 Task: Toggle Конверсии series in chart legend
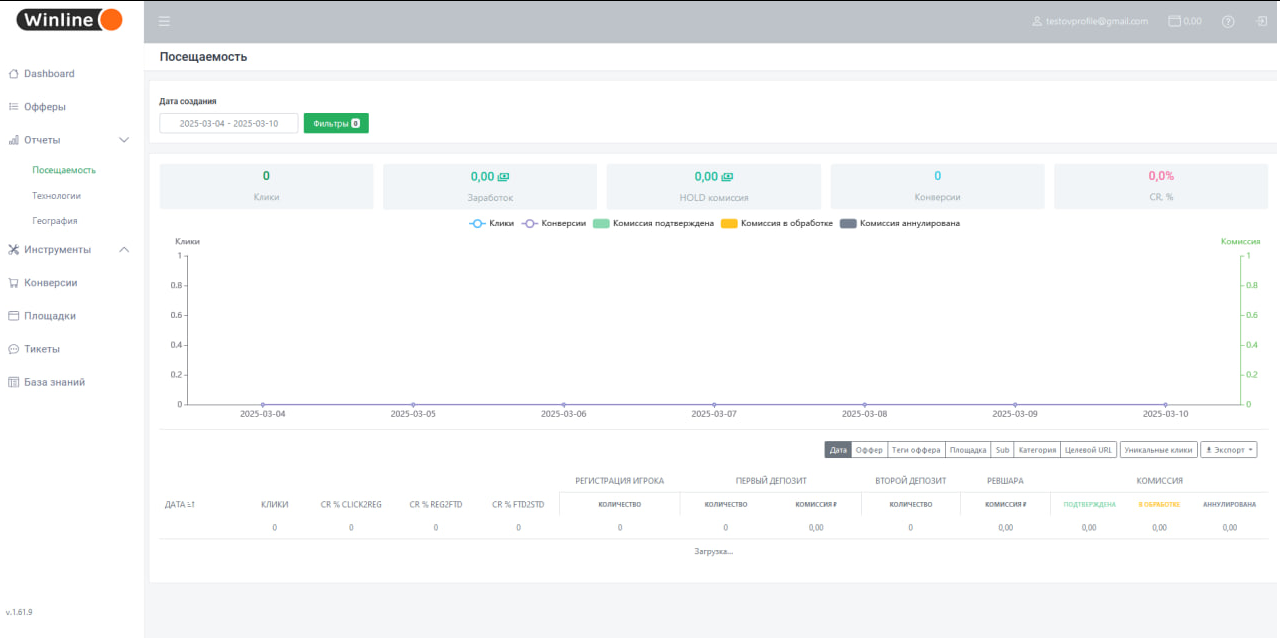point(553,223)
